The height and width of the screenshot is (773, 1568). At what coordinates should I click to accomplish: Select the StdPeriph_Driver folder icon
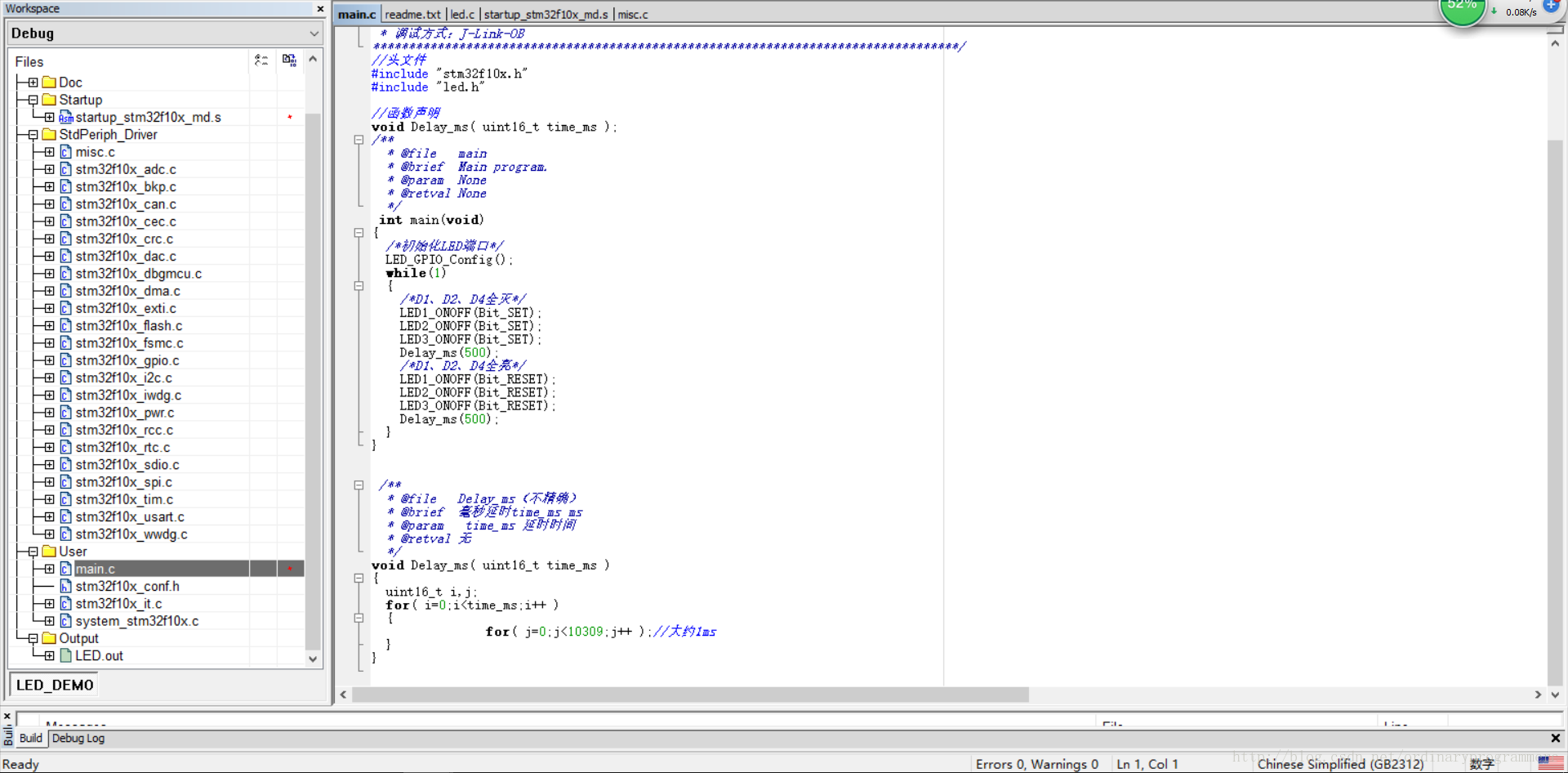[x=49, y=135]
